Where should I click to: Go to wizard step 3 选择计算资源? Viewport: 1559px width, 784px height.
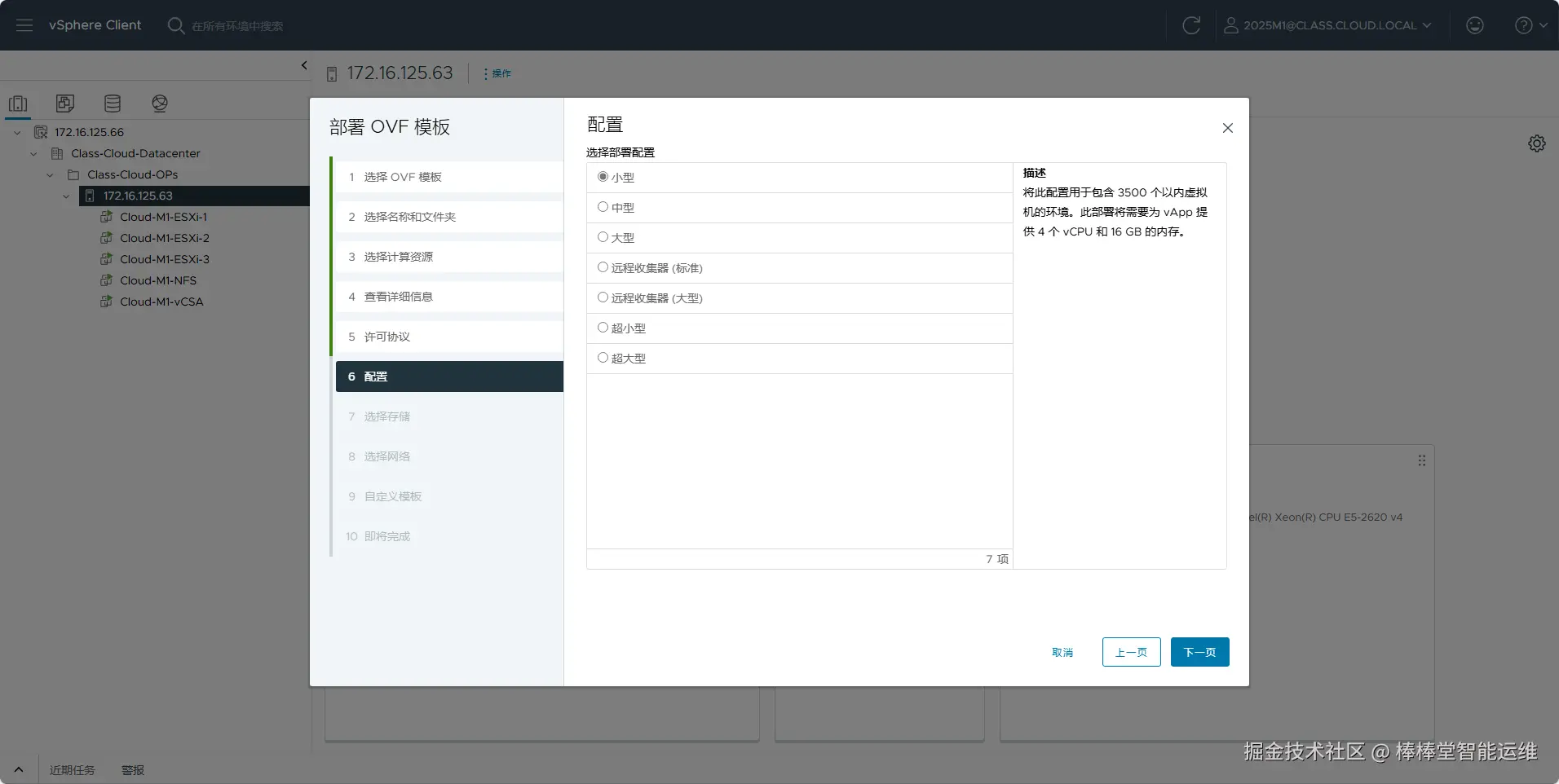pyautogui.click(x=449, y=257)
